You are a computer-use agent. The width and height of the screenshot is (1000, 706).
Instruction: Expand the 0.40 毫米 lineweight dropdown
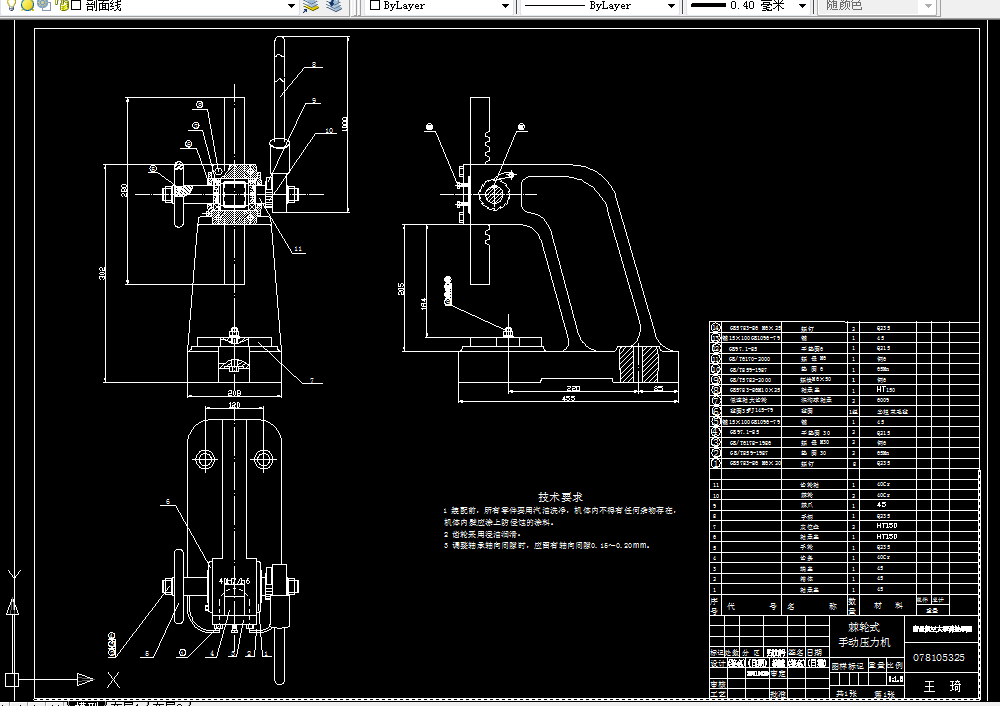pos(802,6)
